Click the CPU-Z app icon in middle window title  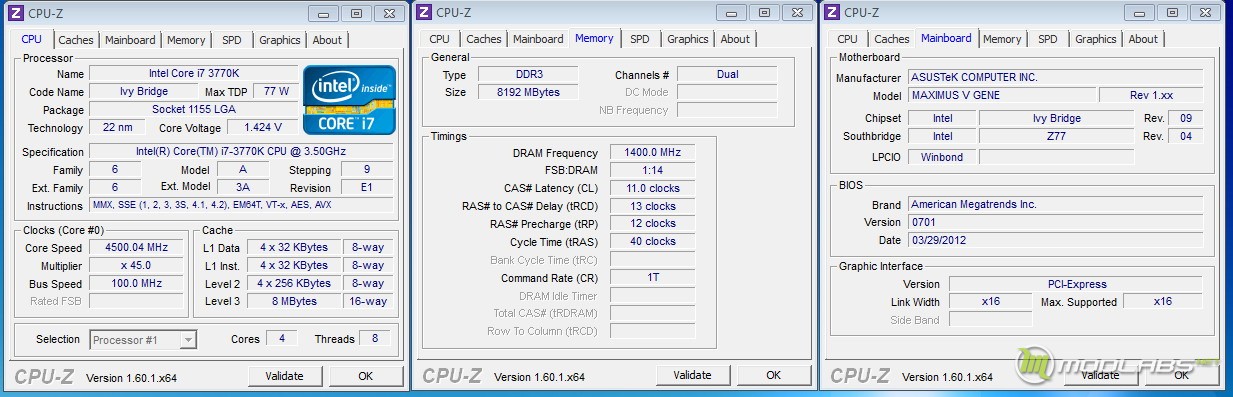click(424, 12)
